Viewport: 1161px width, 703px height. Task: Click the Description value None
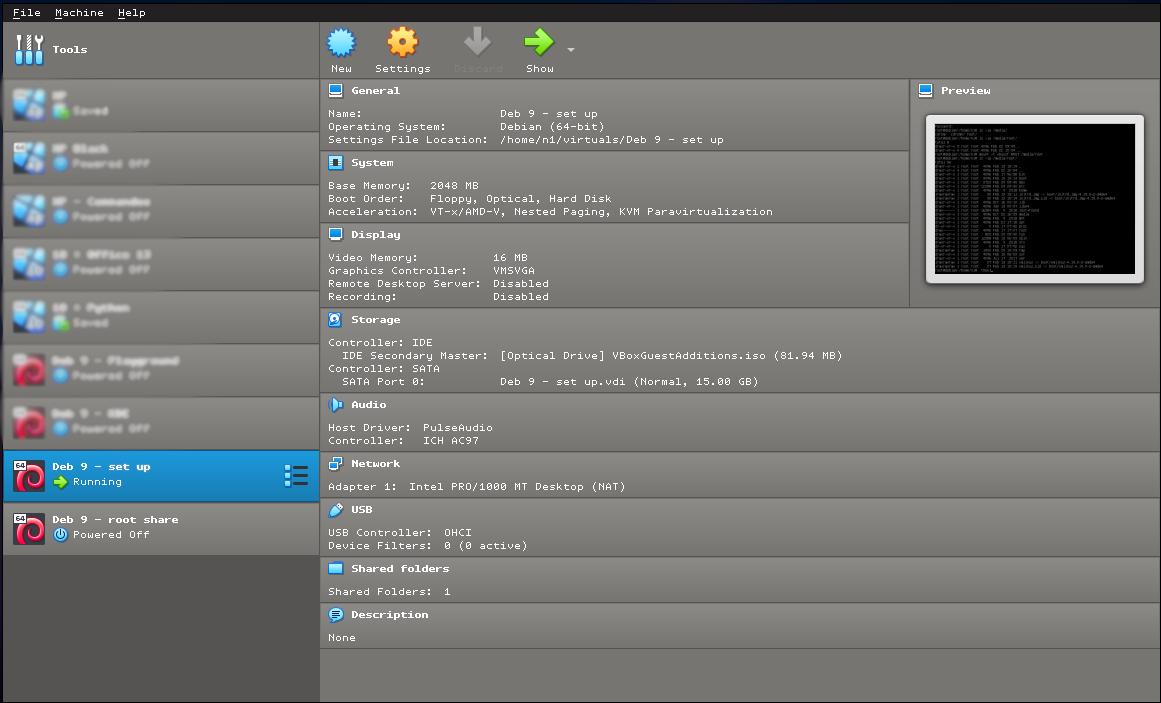pos(341,637)
